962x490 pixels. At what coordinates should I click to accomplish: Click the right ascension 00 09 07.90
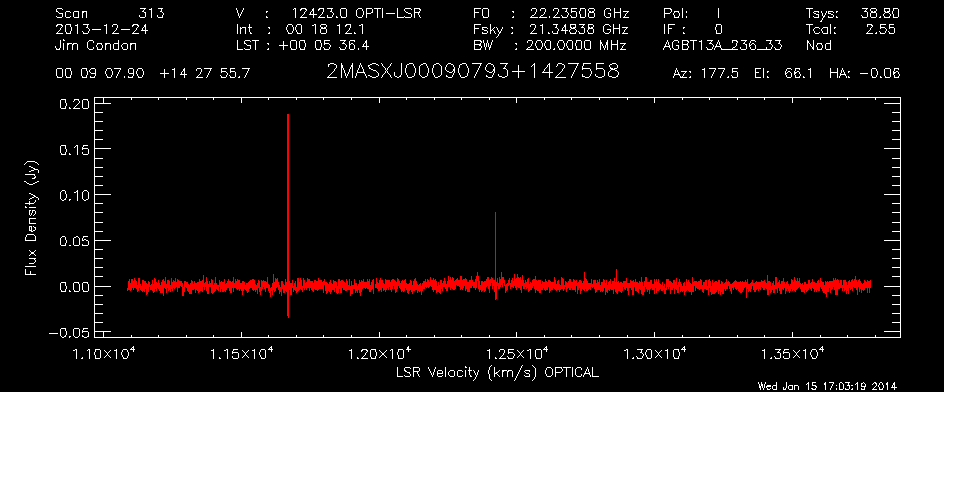point(100,74)
